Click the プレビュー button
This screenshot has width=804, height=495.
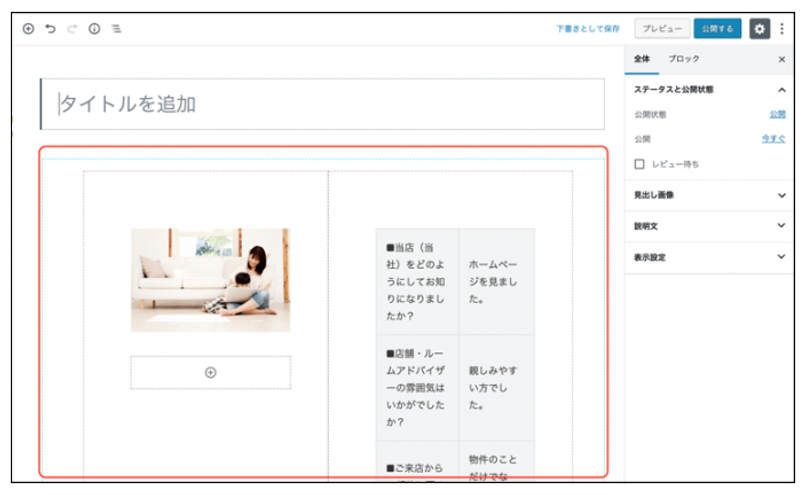pos(661,29)
